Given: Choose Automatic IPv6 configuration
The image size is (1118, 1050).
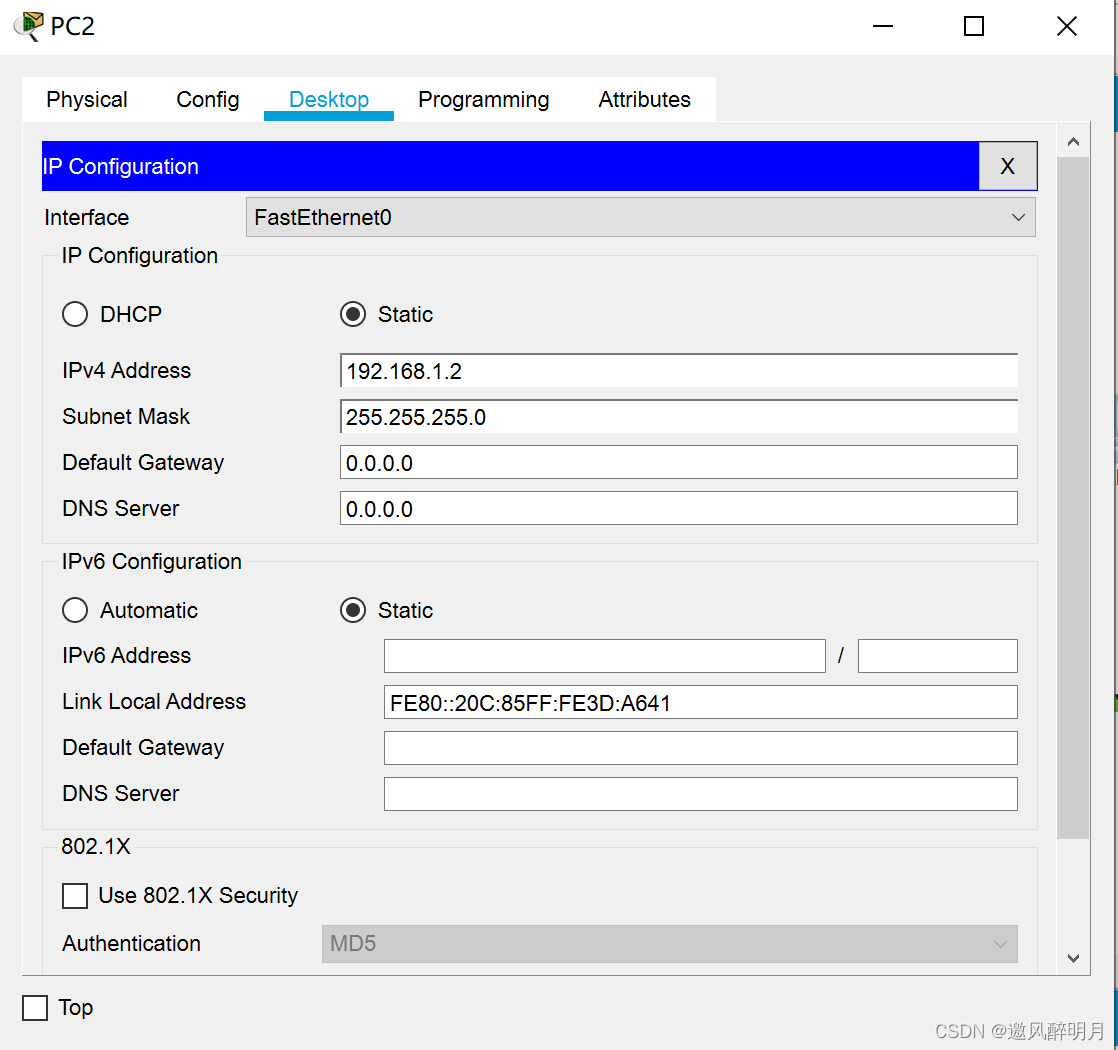Looking at the screenshot, I should (x=75, y=610).
